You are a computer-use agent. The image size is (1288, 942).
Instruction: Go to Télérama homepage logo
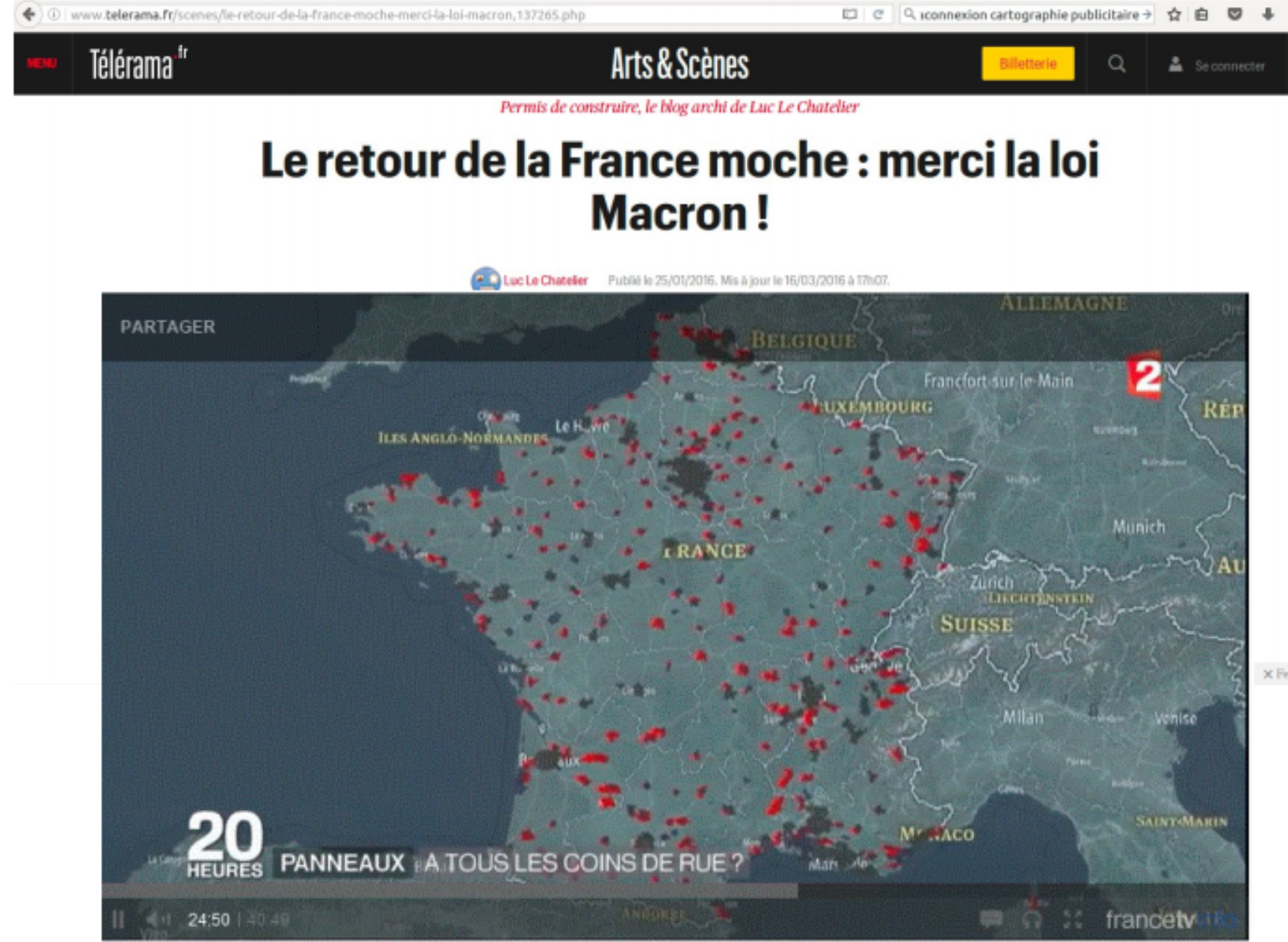click(137, 63)
